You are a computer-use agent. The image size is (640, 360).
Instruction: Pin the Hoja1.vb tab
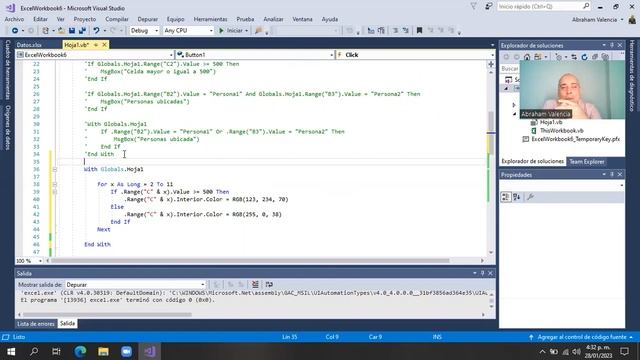pos(96,45)
